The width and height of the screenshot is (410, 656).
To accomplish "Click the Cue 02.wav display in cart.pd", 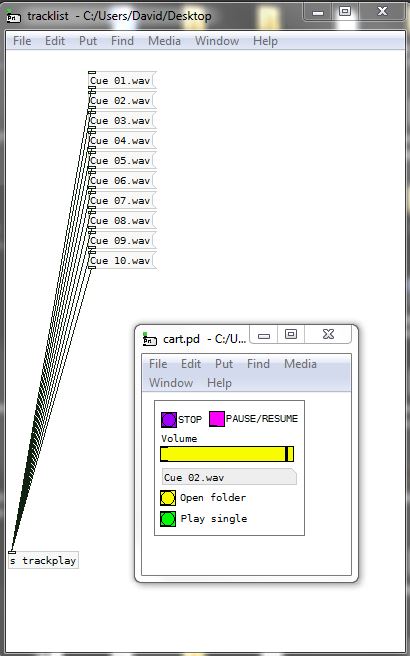I will 229,477.
